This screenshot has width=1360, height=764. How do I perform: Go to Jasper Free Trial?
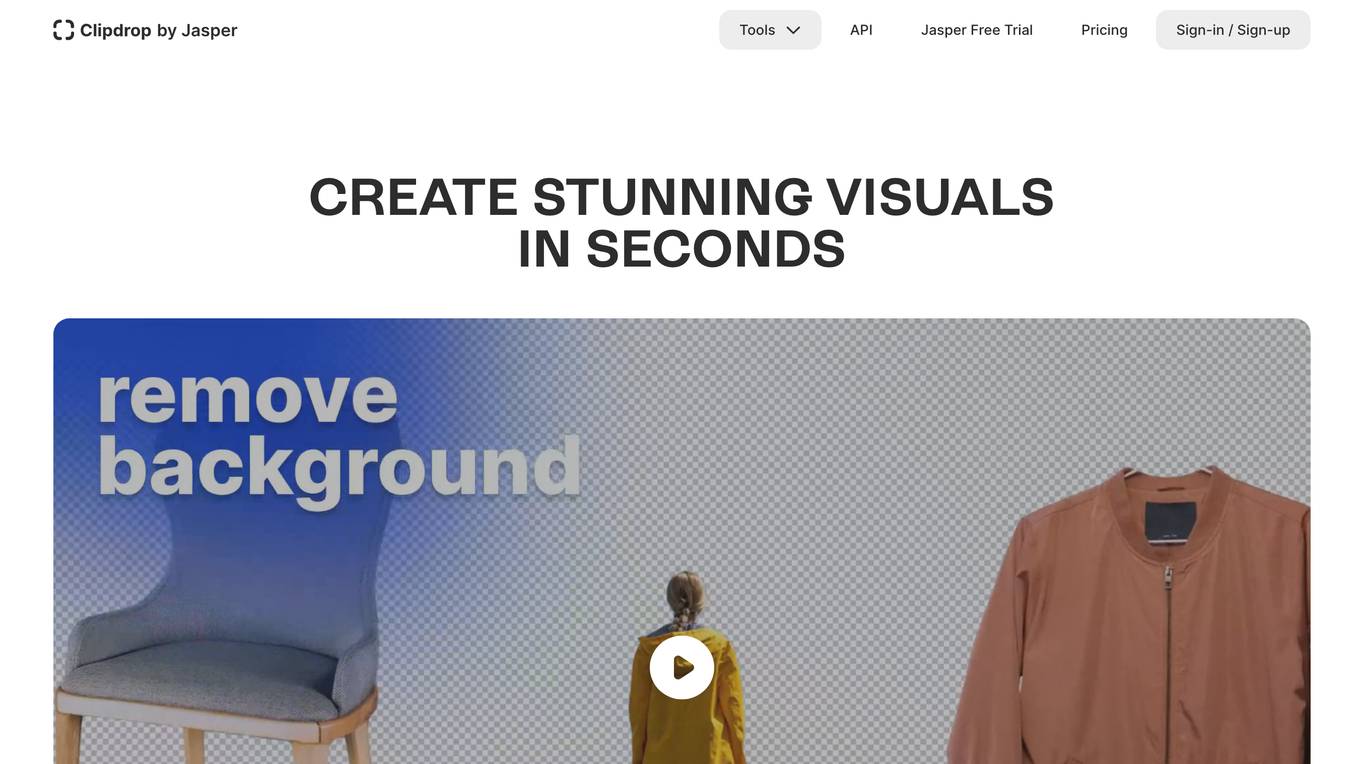click(977, 30)
